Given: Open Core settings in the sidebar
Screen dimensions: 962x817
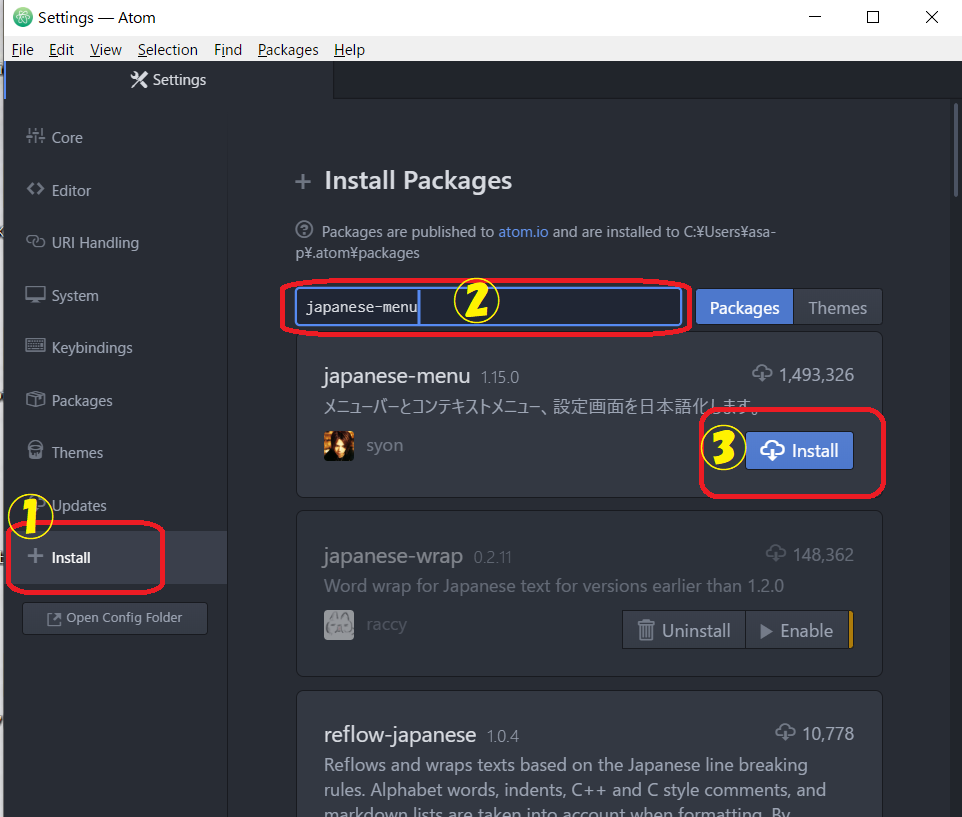Looking at the screenshot, I should [x=66, y=138].
